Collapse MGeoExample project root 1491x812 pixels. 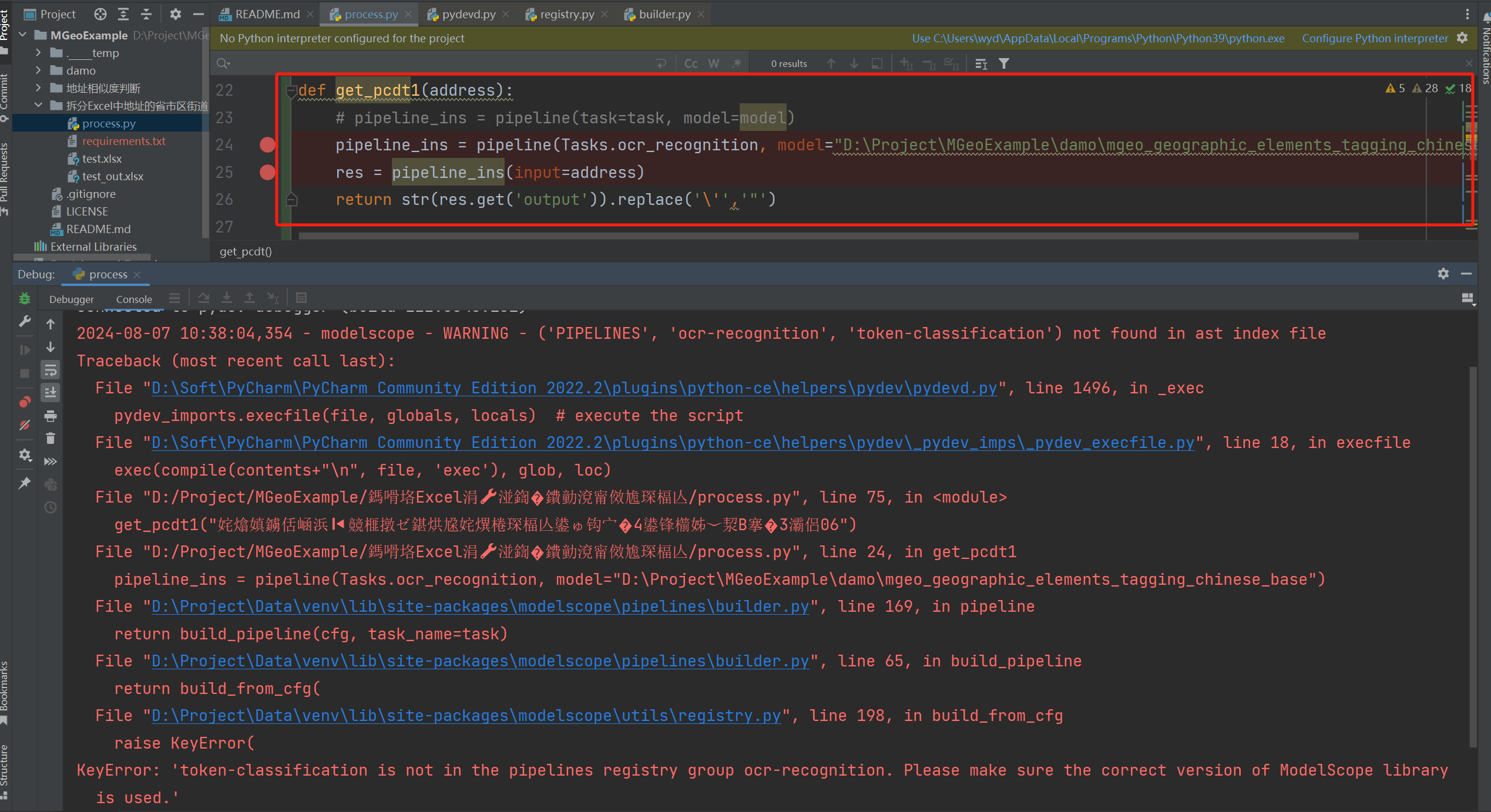point(22,35)
